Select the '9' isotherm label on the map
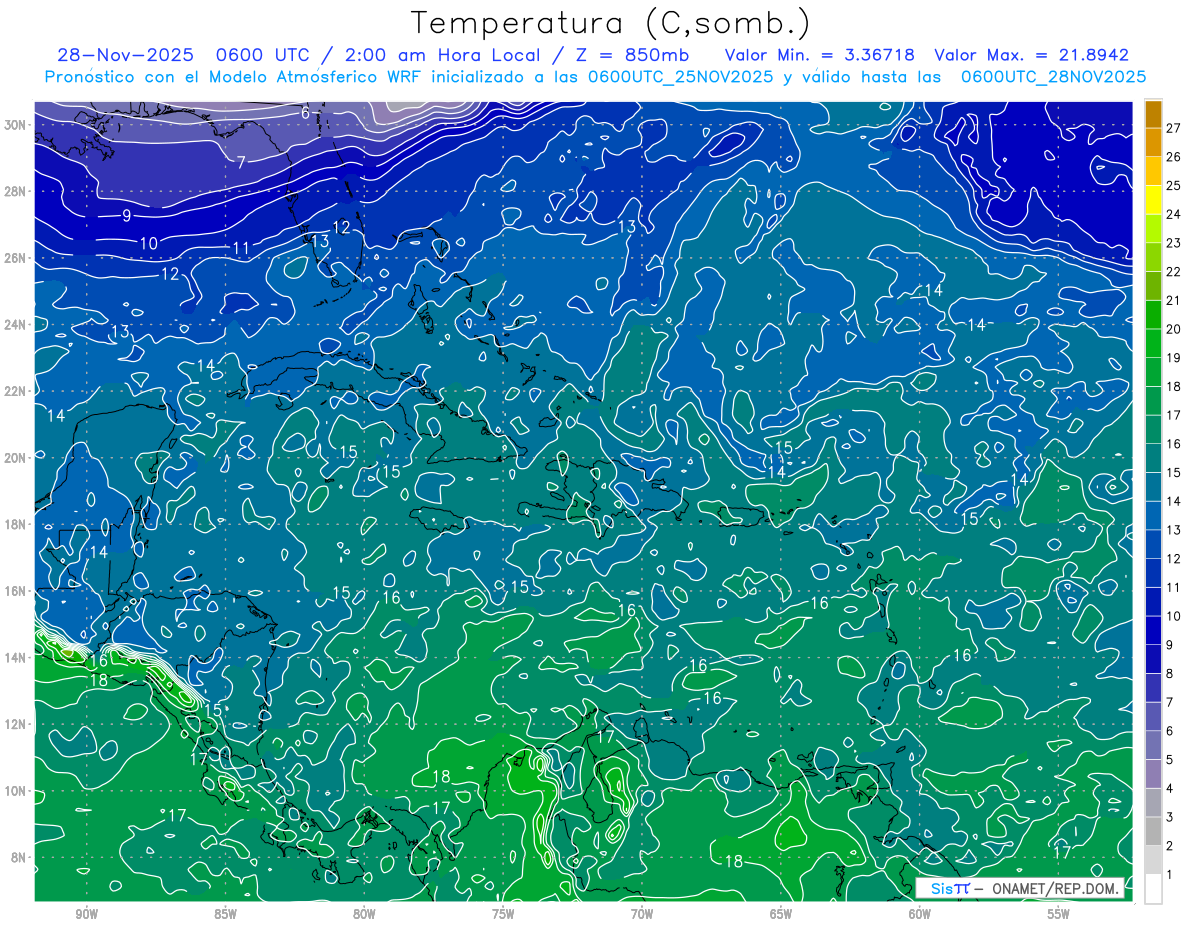Viewport: 1200px width, 927px height. click(127, 215)
